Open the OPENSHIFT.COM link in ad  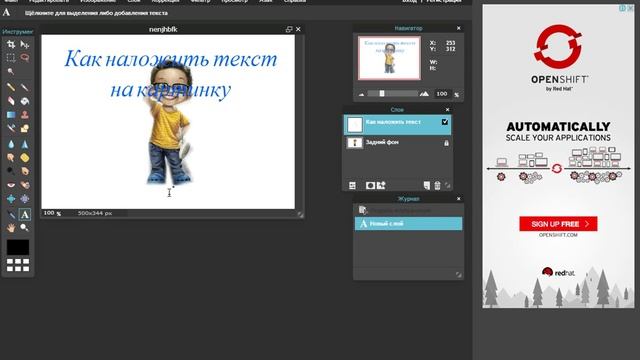coord(558,235)
